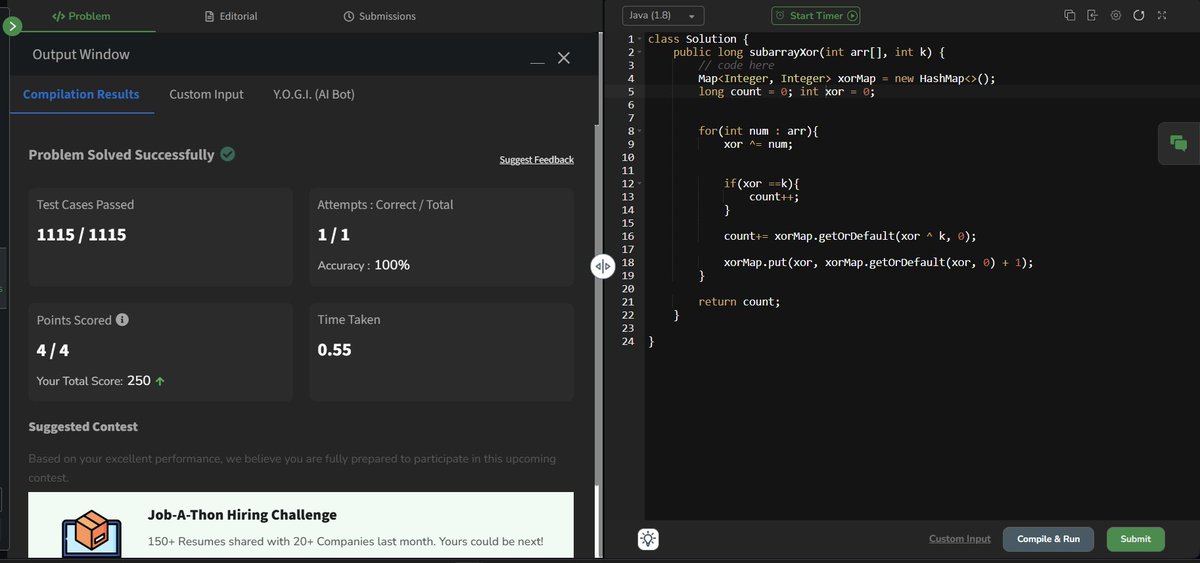Click the Start Timer button
The height and width of the screenshot is (563, 1200).
(x=816, y=16)
